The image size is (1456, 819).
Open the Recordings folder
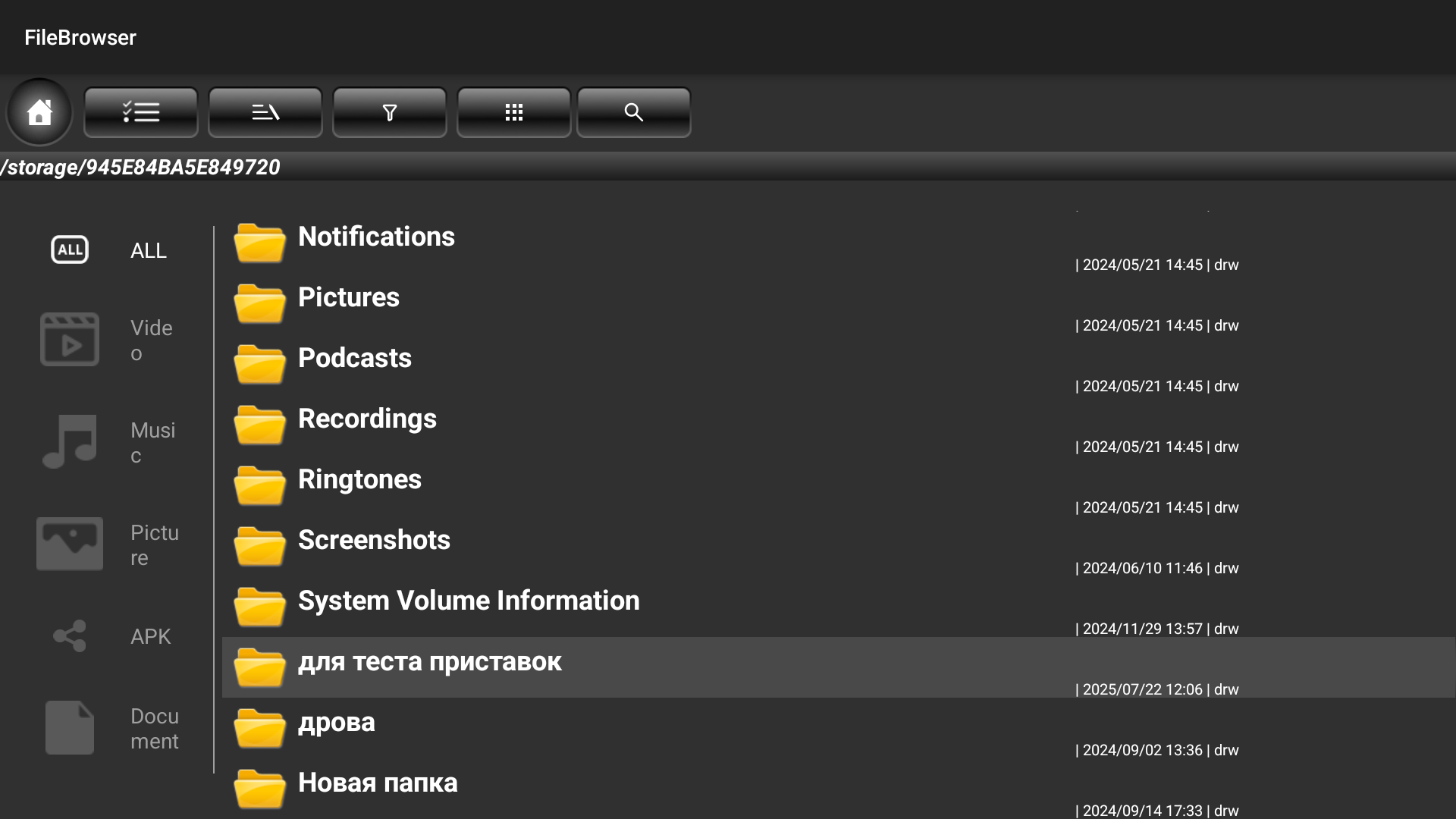click(367, 419)
